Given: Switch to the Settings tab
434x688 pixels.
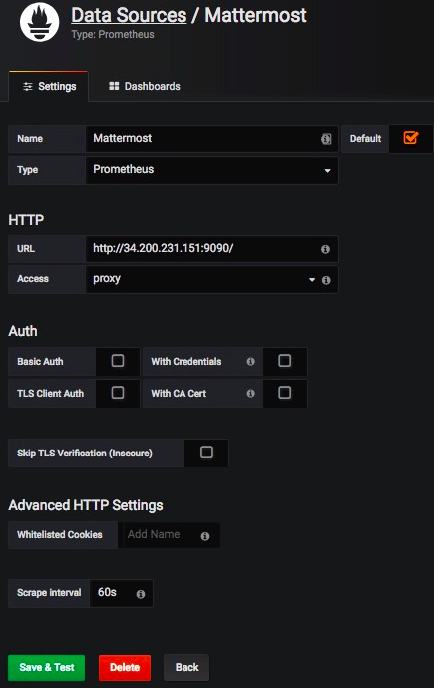Looking at the screenshot, I should [49, 86].
